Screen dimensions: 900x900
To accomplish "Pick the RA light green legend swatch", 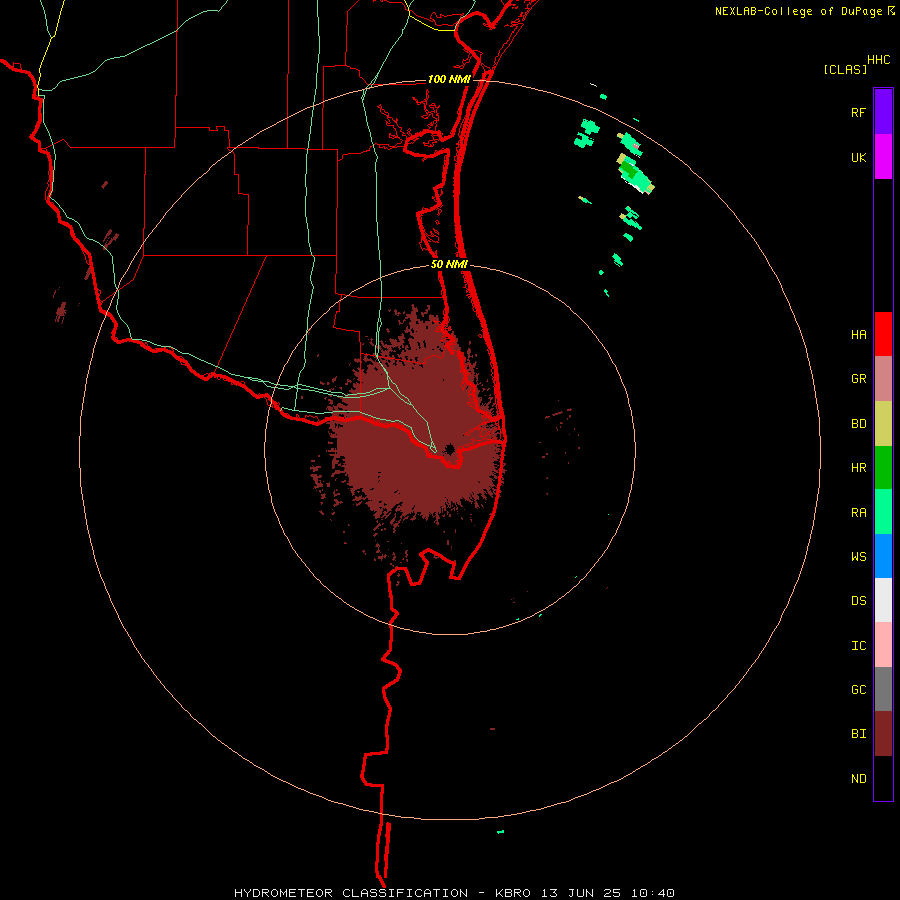I will point(883,512).
